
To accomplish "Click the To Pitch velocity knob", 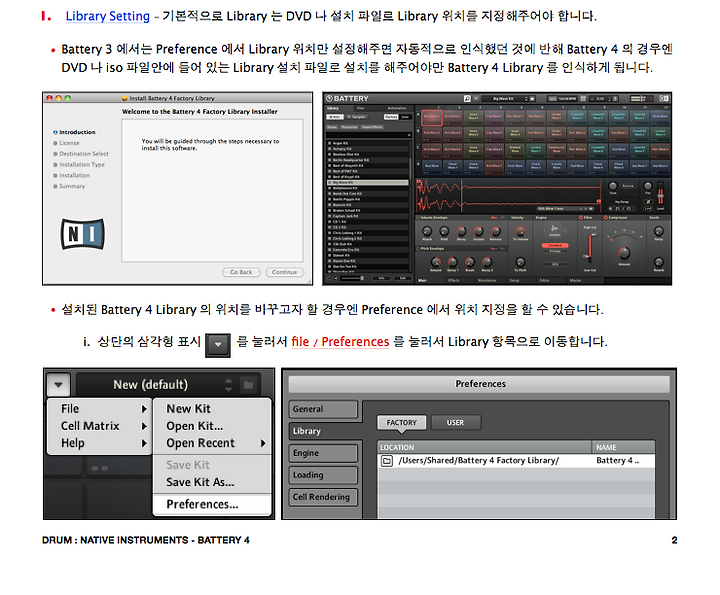I will point(520,262).
